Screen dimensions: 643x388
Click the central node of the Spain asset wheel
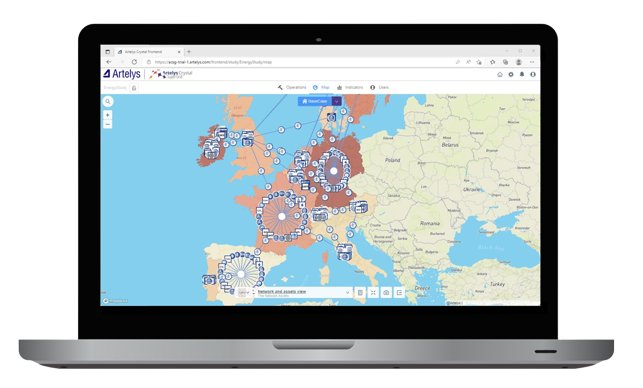coord(241,274)
